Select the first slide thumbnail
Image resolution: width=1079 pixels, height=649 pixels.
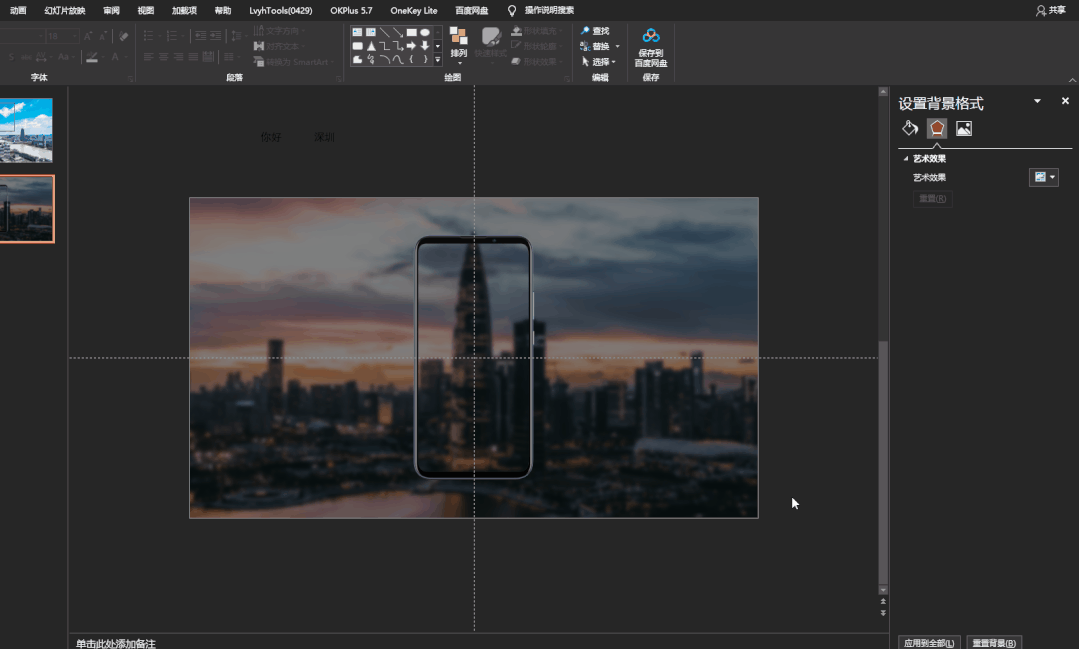[x=27, y=130]
